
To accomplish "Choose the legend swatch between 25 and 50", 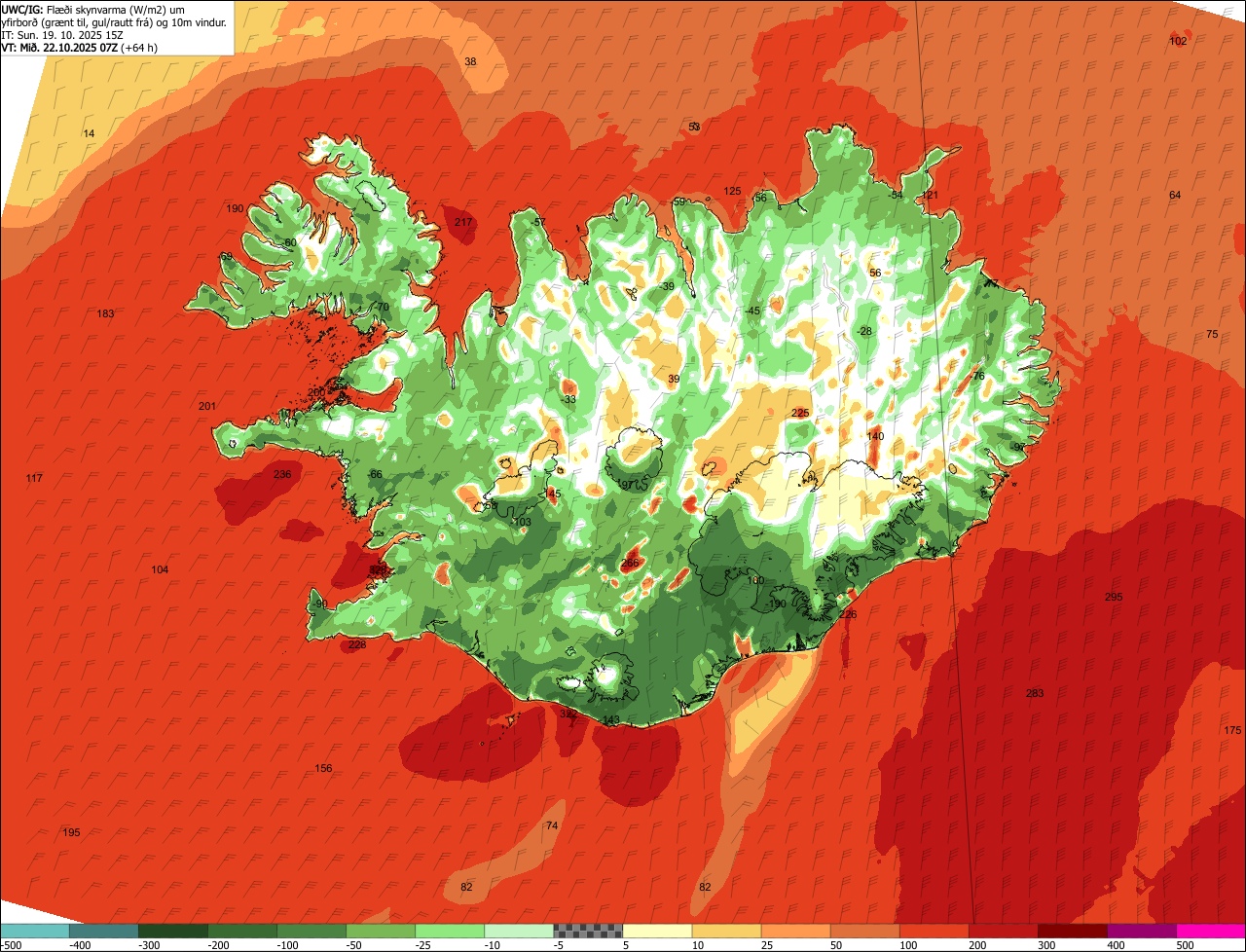I will (796, 930).
